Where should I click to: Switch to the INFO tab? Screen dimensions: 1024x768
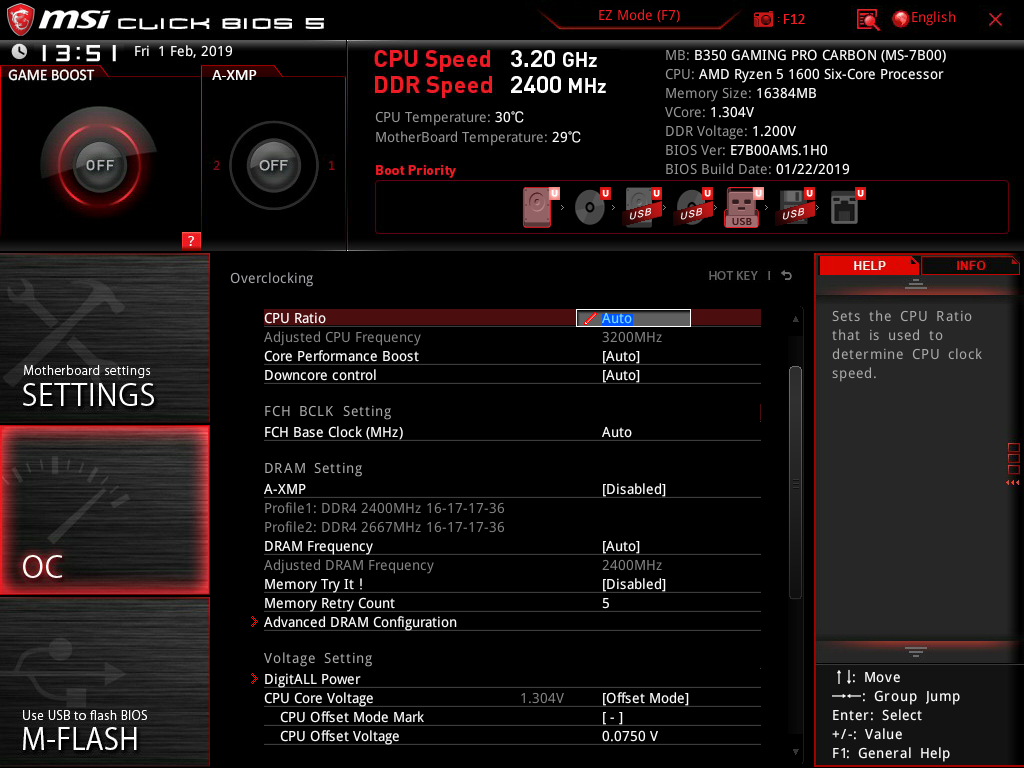click(x=969, y=265)
